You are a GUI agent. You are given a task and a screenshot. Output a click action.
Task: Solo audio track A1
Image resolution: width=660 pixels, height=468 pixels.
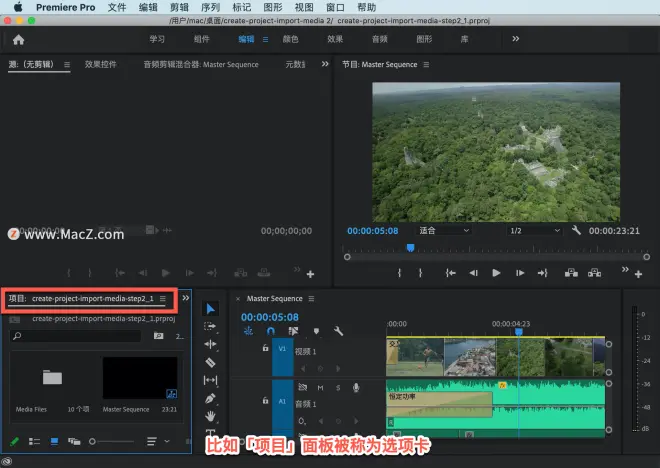[x=338, y=388]
